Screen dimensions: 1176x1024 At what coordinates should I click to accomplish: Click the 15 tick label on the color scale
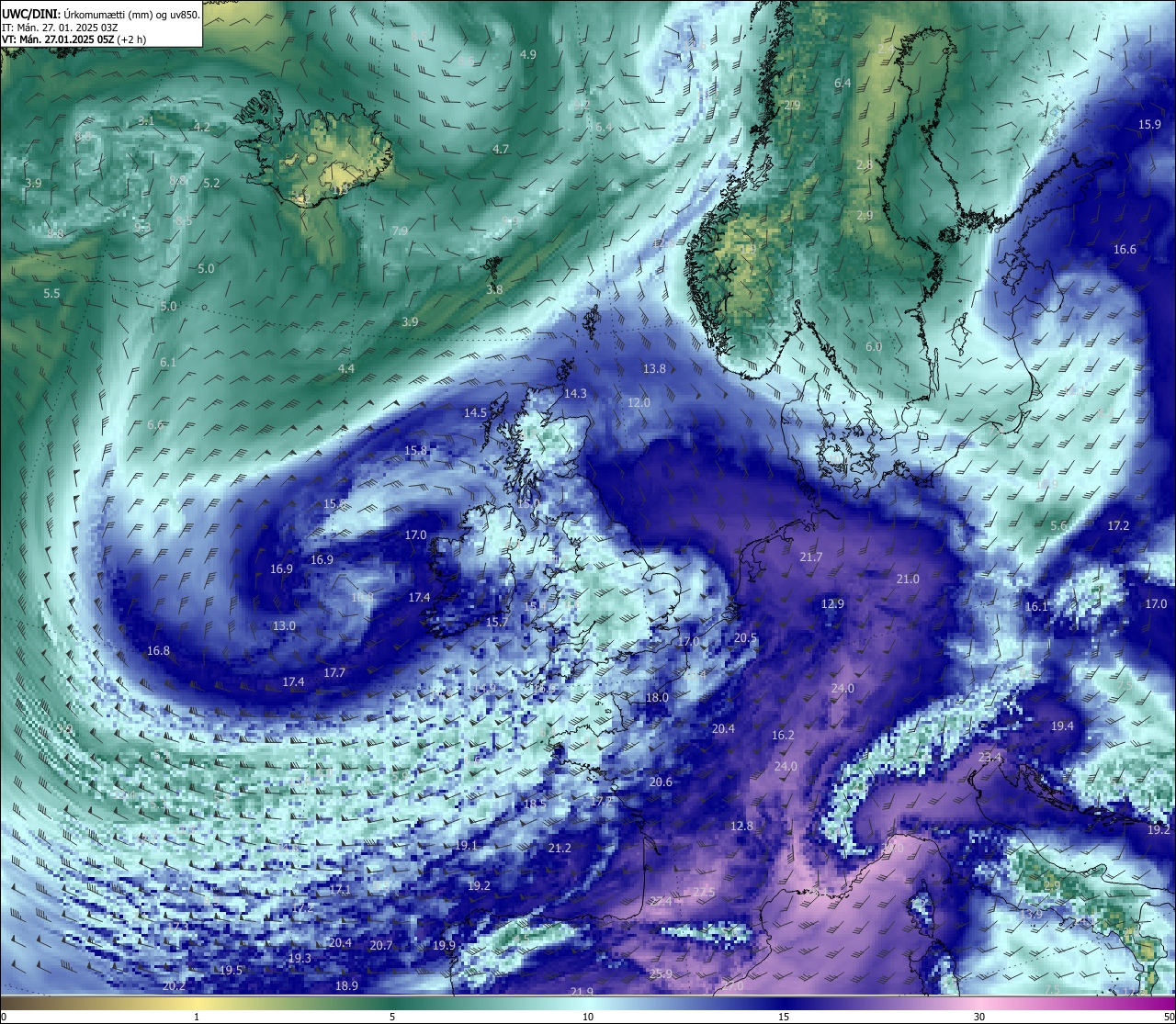point(784,1017)
